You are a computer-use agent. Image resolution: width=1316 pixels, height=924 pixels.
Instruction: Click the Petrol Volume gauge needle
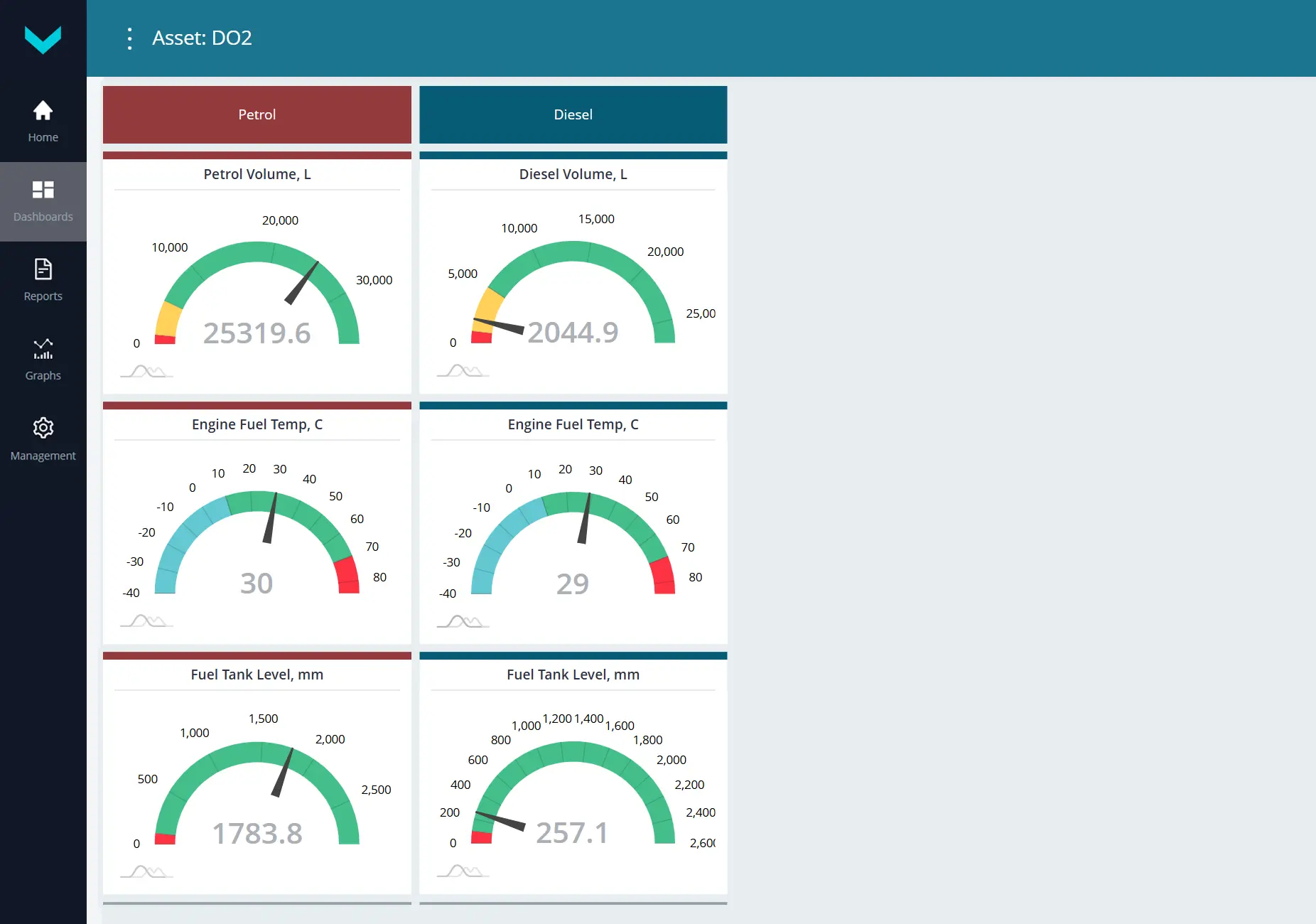(302, 282)
